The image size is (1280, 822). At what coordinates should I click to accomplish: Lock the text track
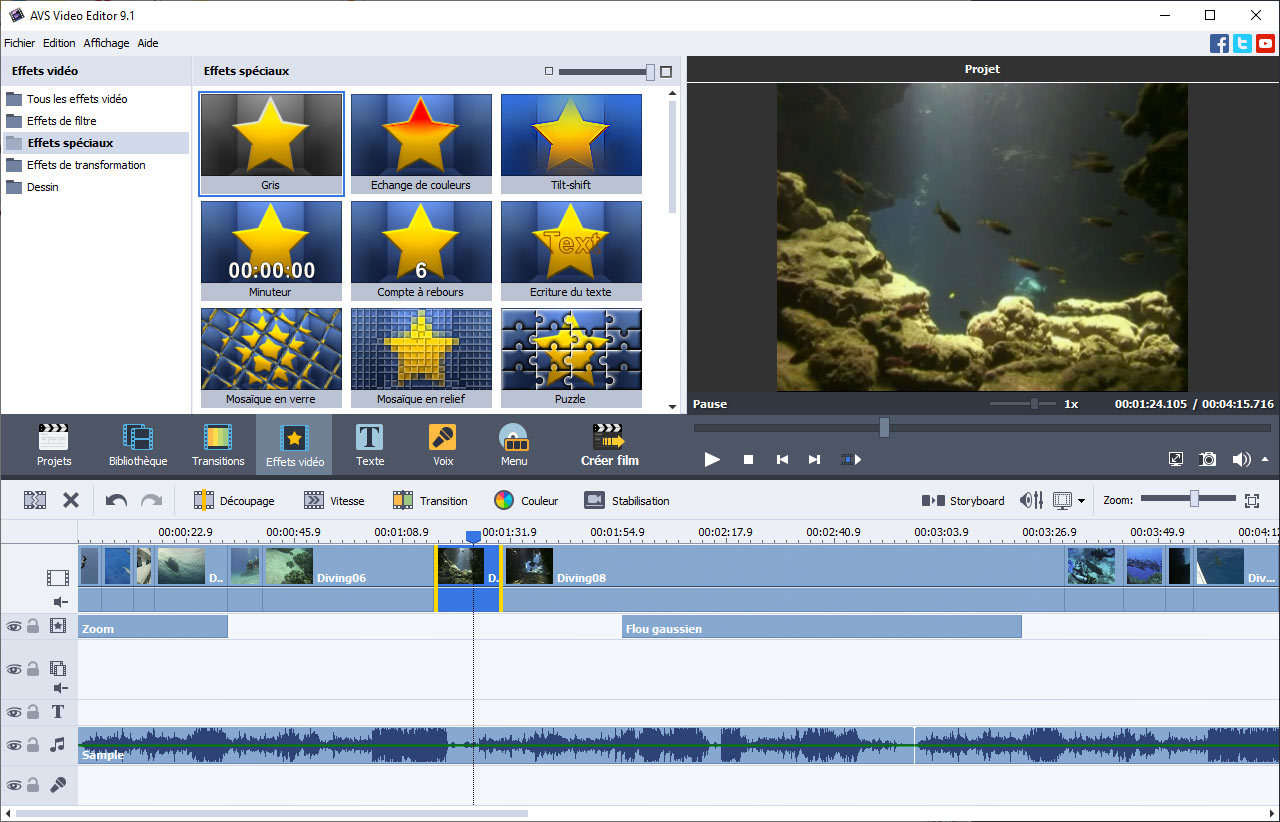point(33,711)
